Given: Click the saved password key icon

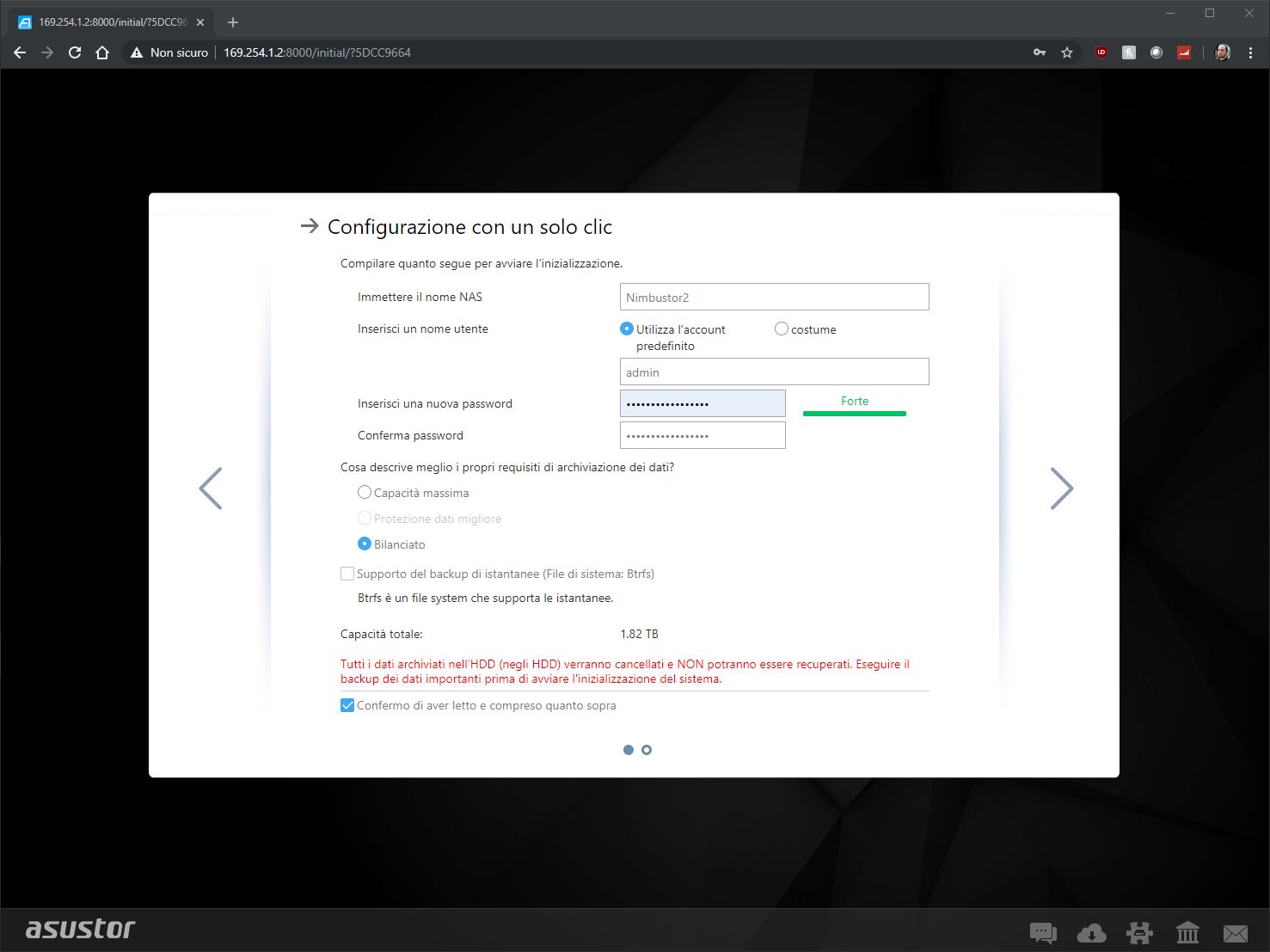Looking at the screenshot, I should point(1040,52).
